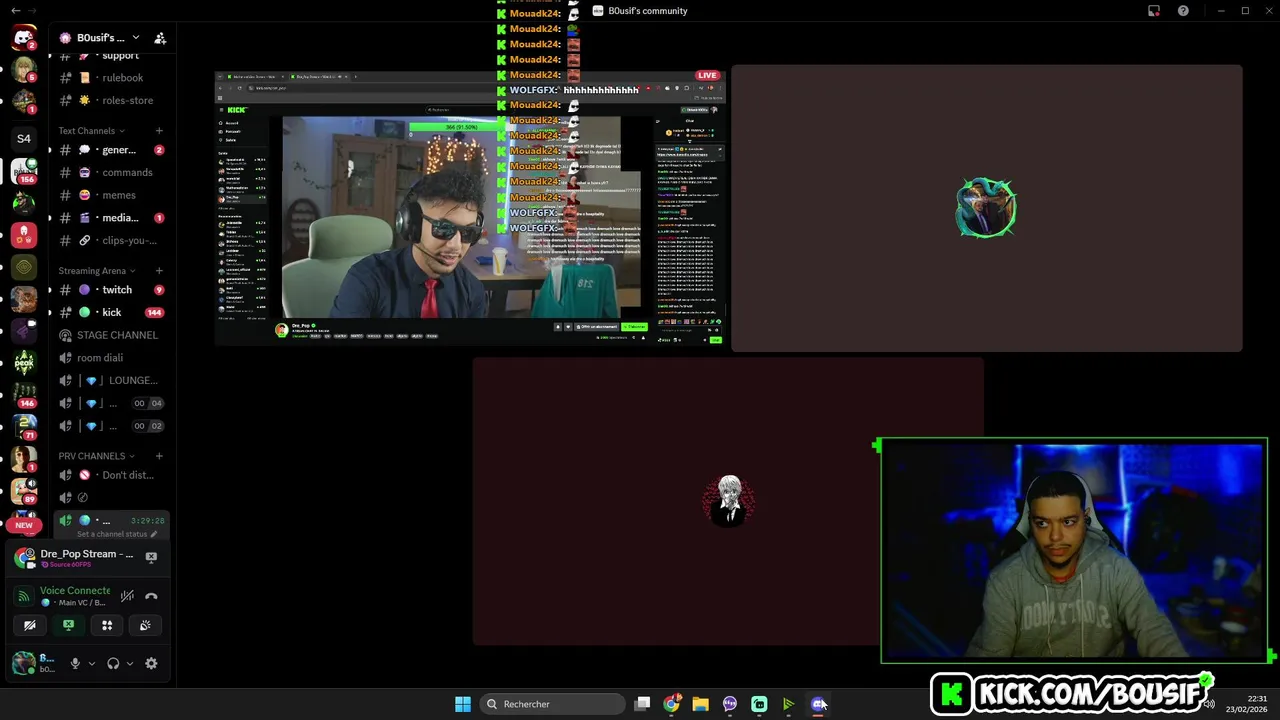Open the commands channel
1280x720 pixels.
111,172
